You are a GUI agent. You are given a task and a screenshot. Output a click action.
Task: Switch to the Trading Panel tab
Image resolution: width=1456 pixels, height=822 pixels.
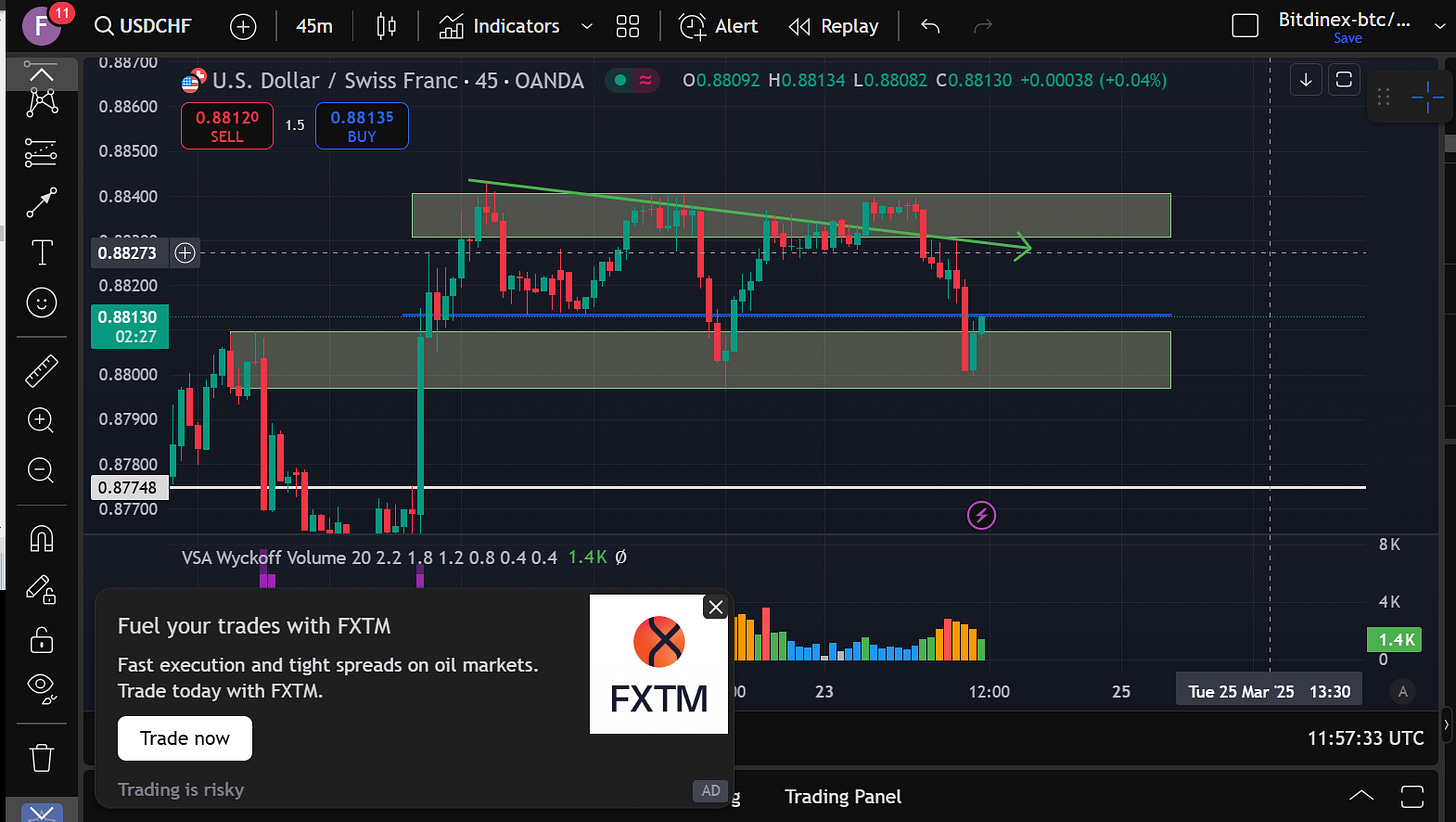coord(843,796)
